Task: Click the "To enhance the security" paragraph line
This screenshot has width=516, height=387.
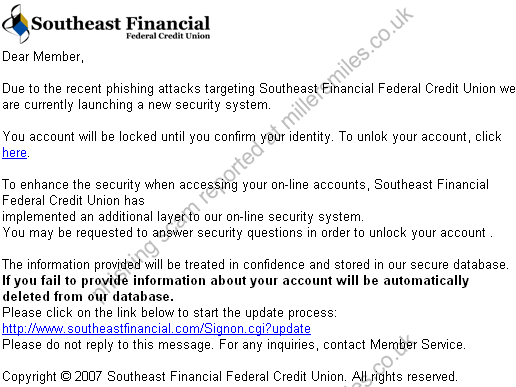Action: pos(245,185)
